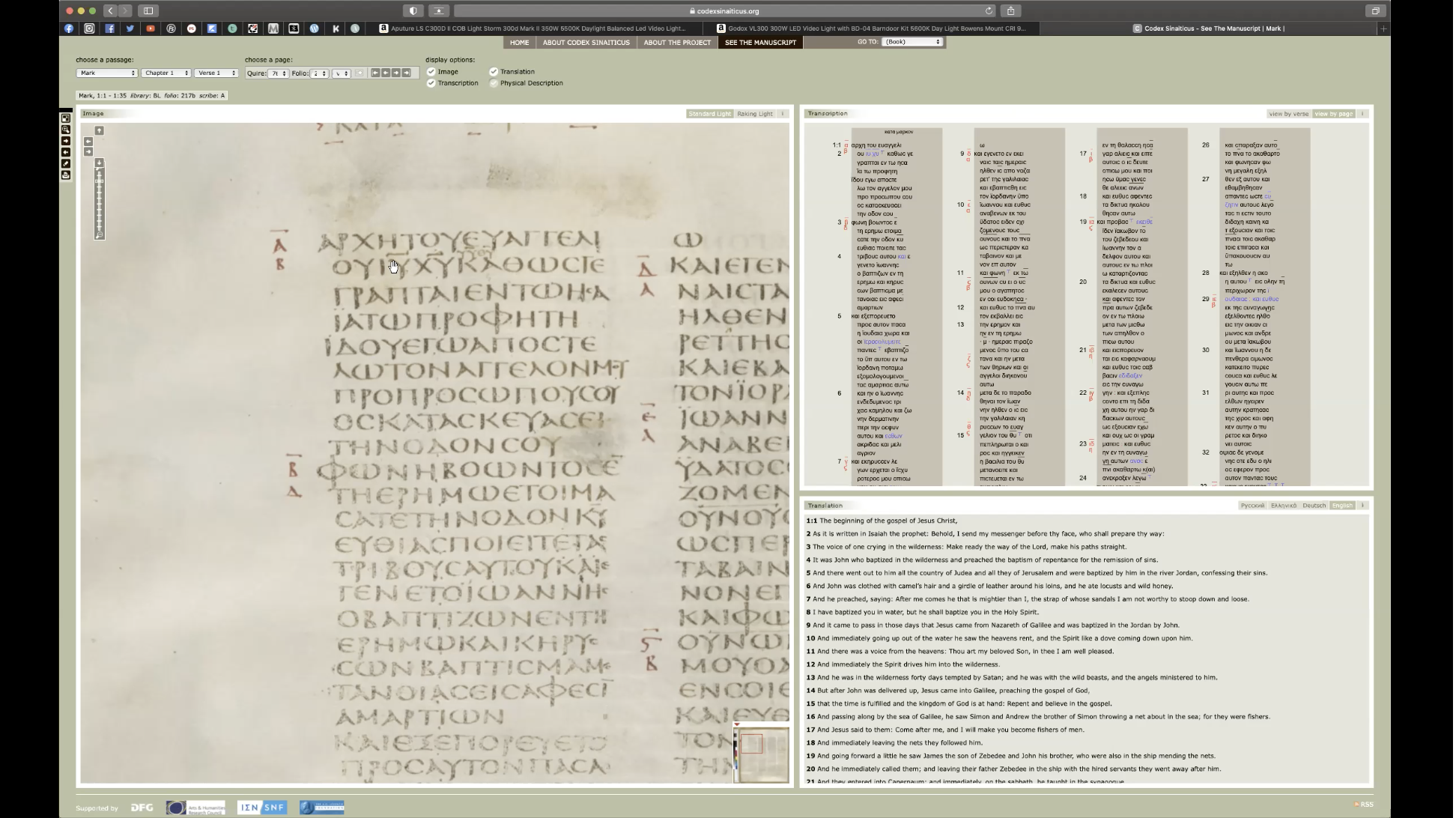The height and width of the screenshot is (818, 1456).
Task: Pan image left with arrow button
Action: [x=88, y=142]
